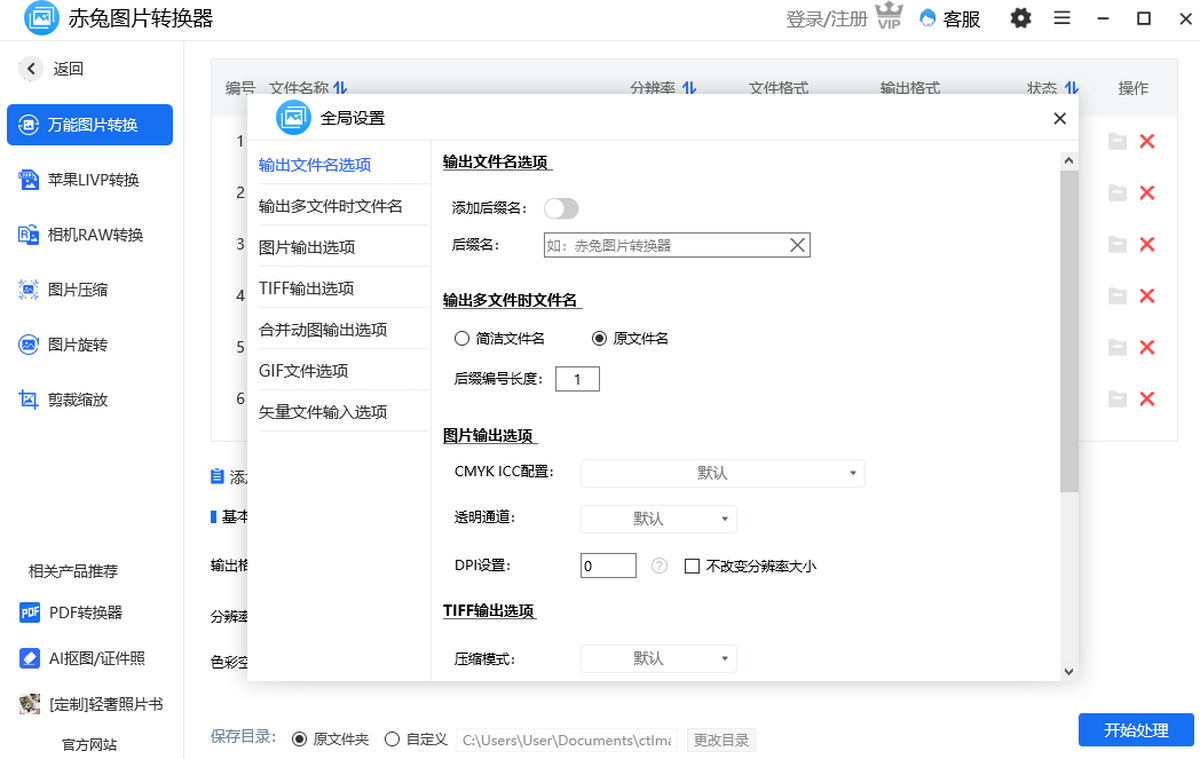Select 相机RAW转换 conversion tool
This screenshot has height=759, width=1200.
90,234
